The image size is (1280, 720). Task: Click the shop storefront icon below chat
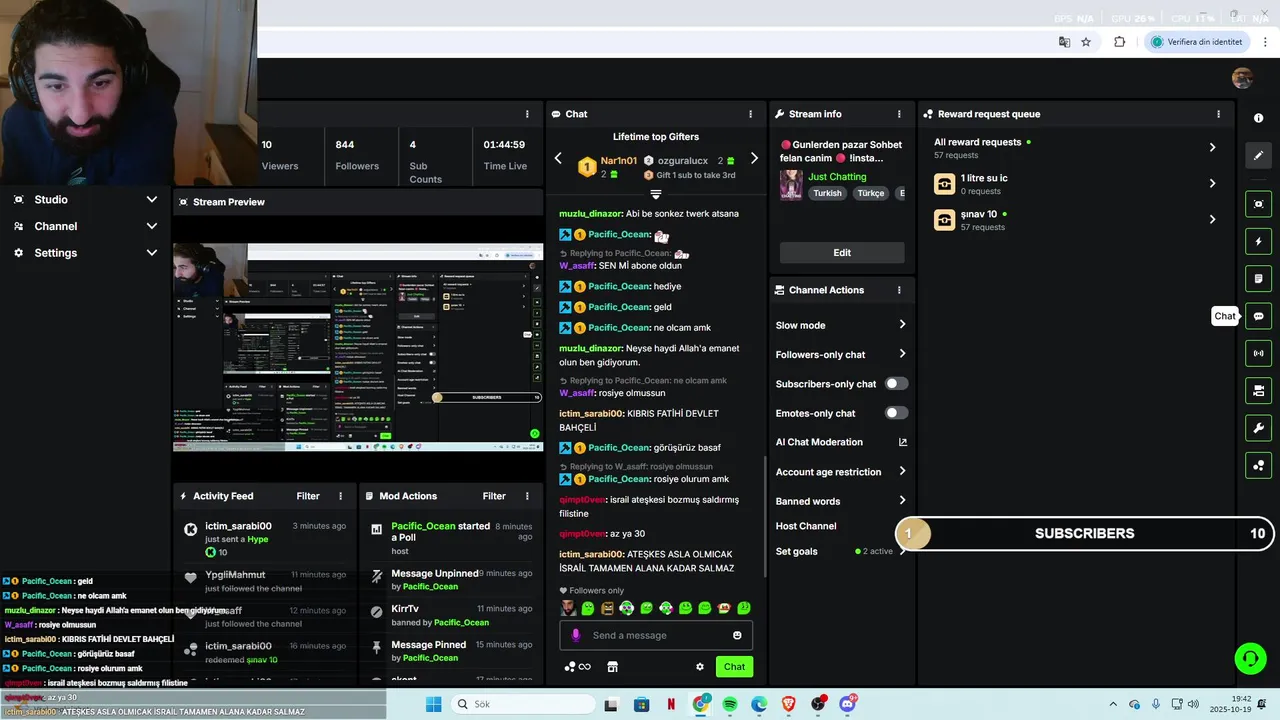pos(612,667)
